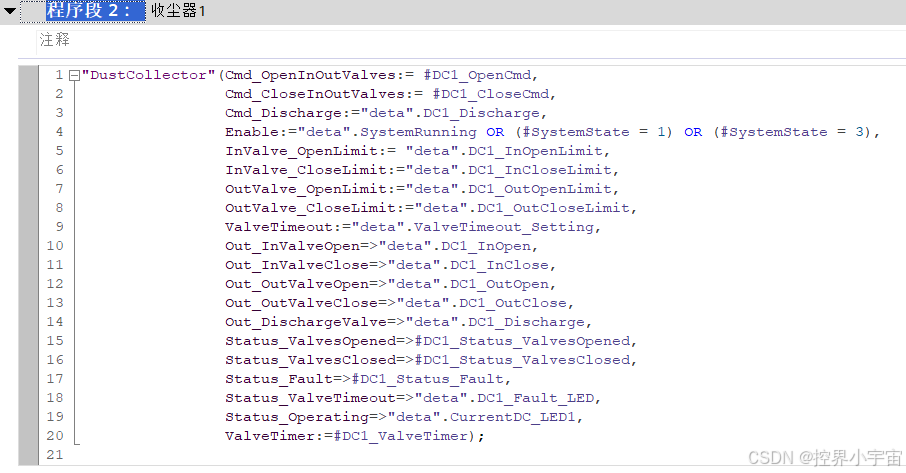This screenshot has width=906, height=473.
Task: Collapse network 程序段 2 with the triangle
Action: click(10, 10)
